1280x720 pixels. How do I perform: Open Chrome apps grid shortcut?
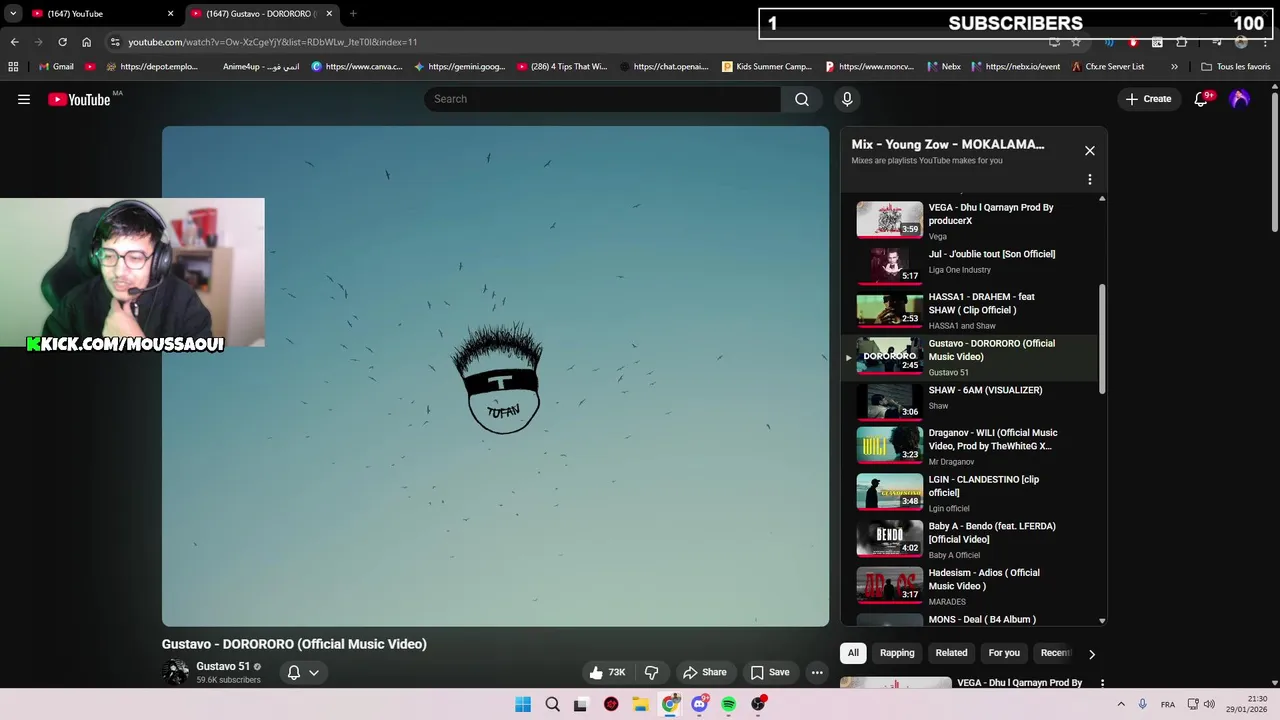tap(13, 67)
